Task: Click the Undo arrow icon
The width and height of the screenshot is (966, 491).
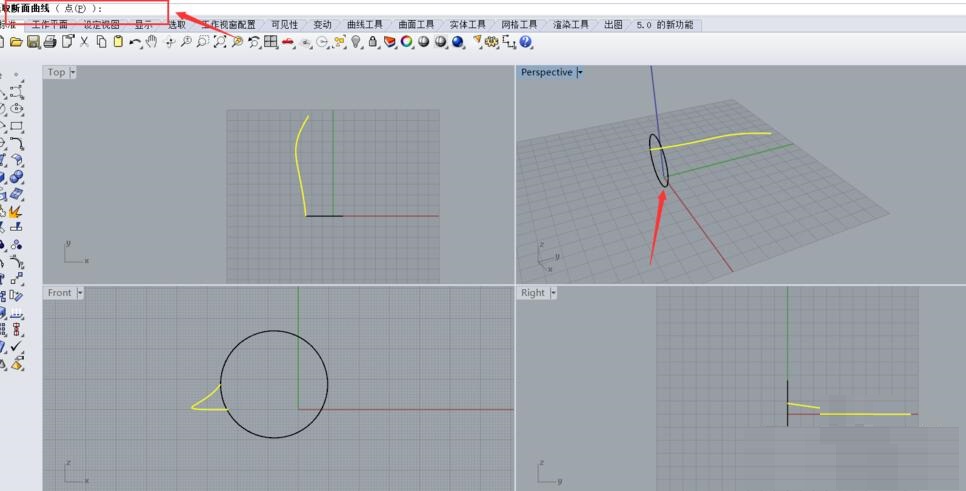Action: 134,42
